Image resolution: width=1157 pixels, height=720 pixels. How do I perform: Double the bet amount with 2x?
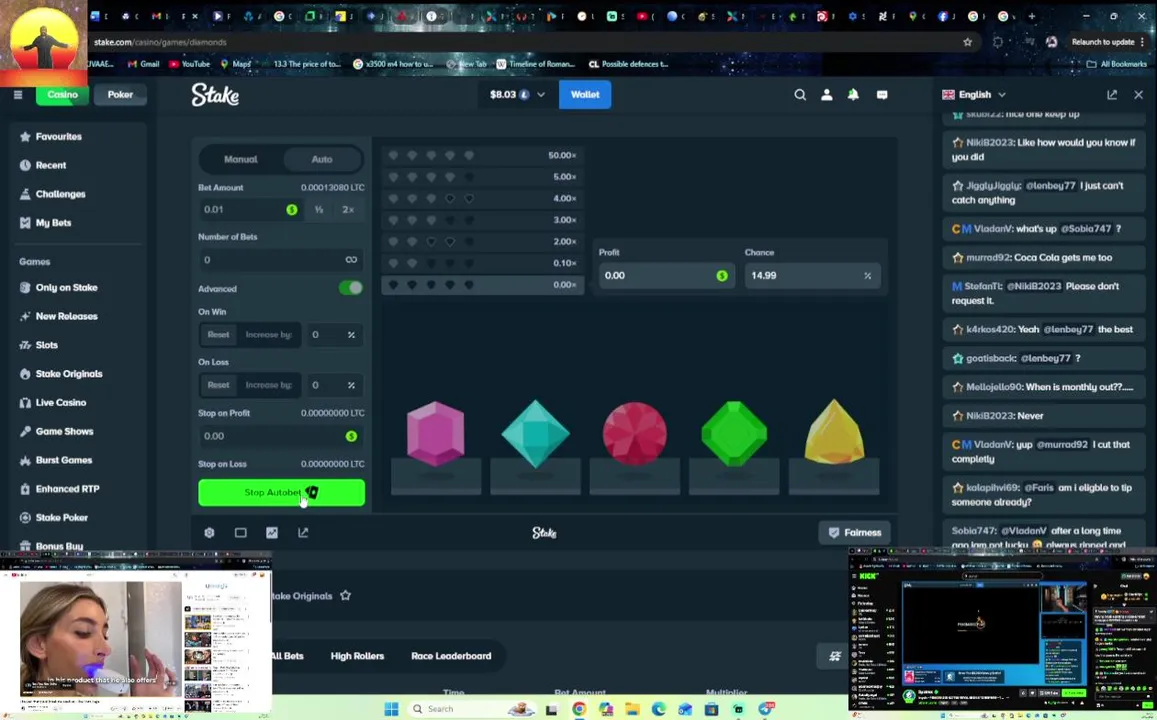[348, 210]
